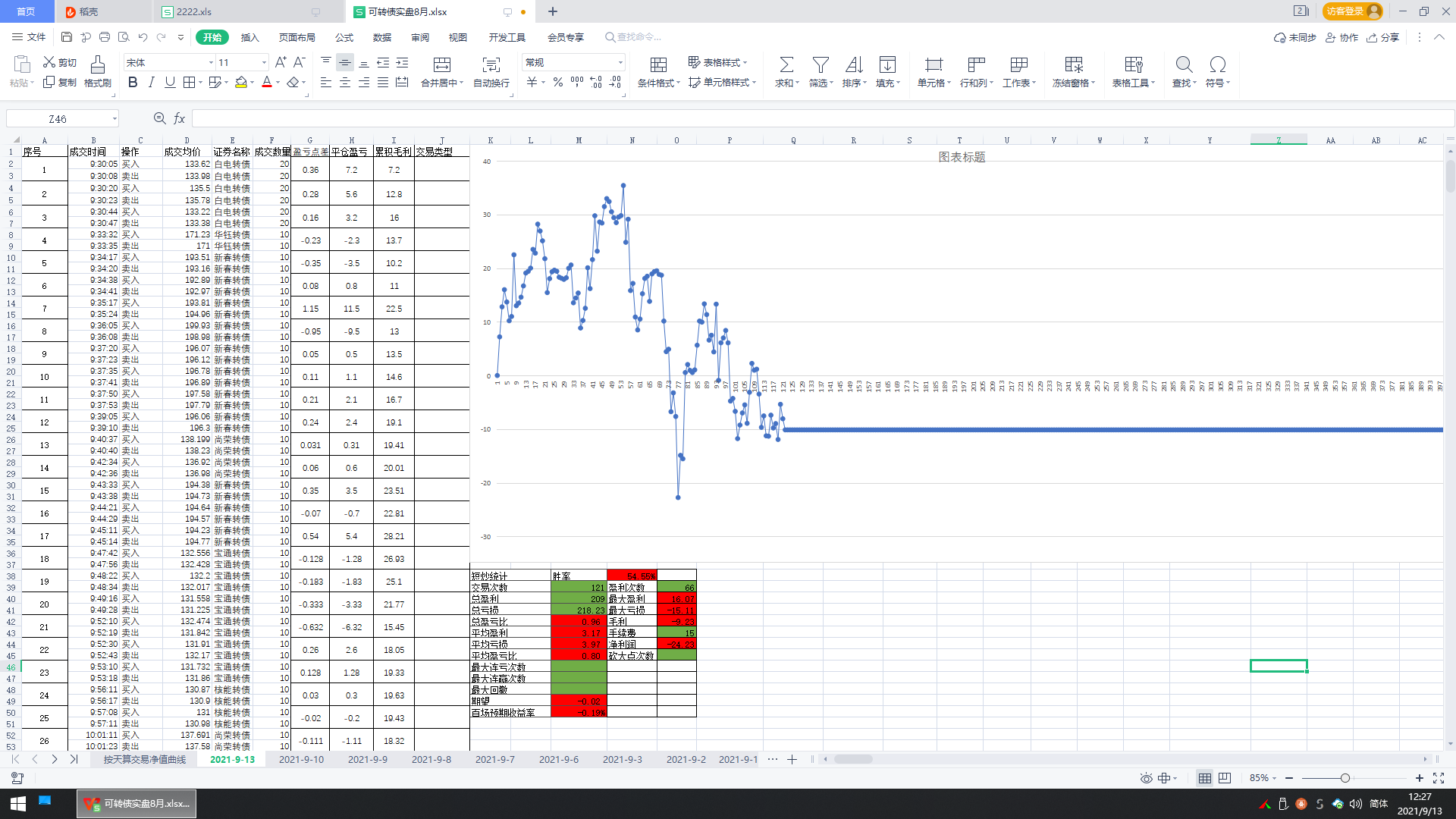Screen dimensions: 1456x819
Task: Click the Sort (排序) icon
Action: (x=854, y=64)
